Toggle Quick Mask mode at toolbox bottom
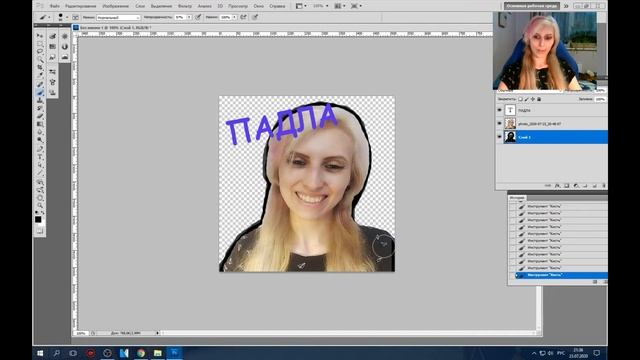640x360 pixels. click(x=40, y=231)
